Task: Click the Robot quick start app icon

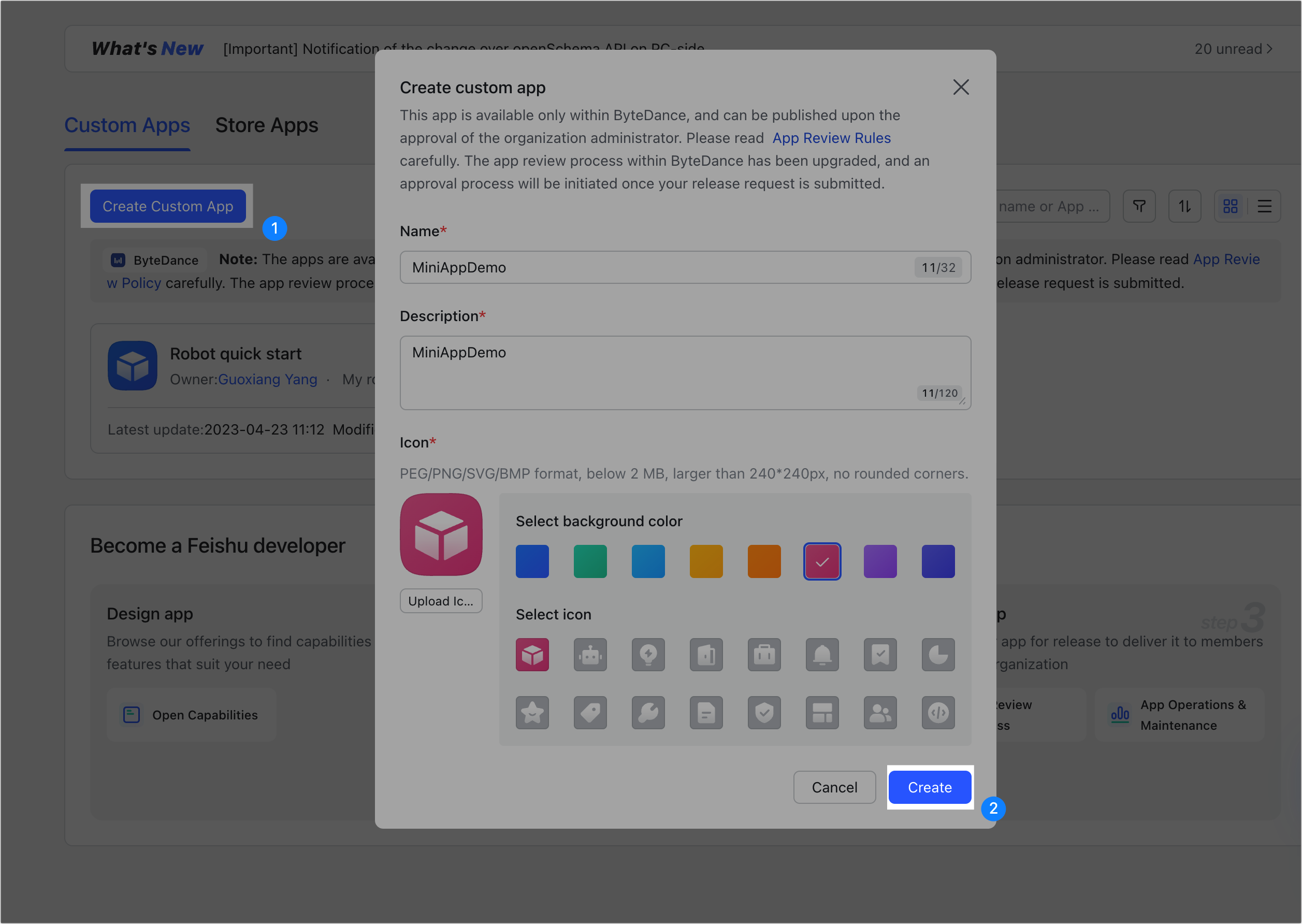Action: pyautogui.click(x=132, y=365)
